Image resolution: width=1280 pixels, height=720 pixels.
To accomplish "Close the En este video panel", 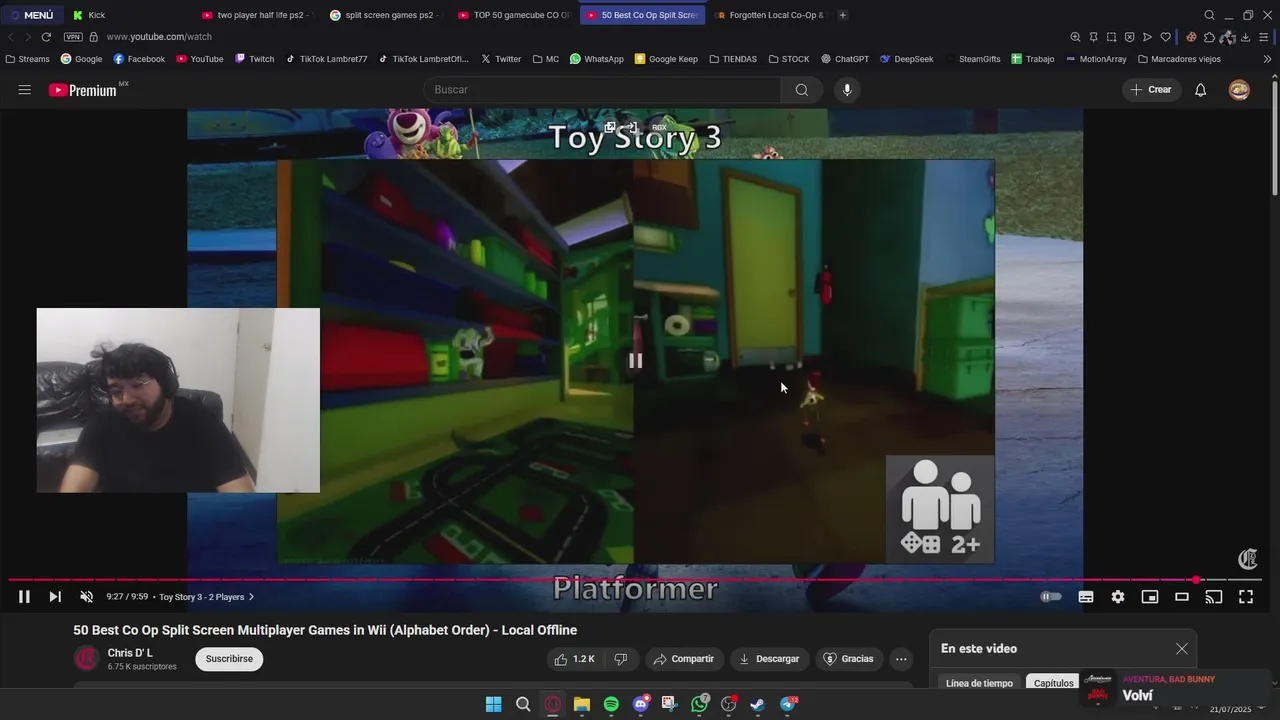I will tap(1182, 649).
